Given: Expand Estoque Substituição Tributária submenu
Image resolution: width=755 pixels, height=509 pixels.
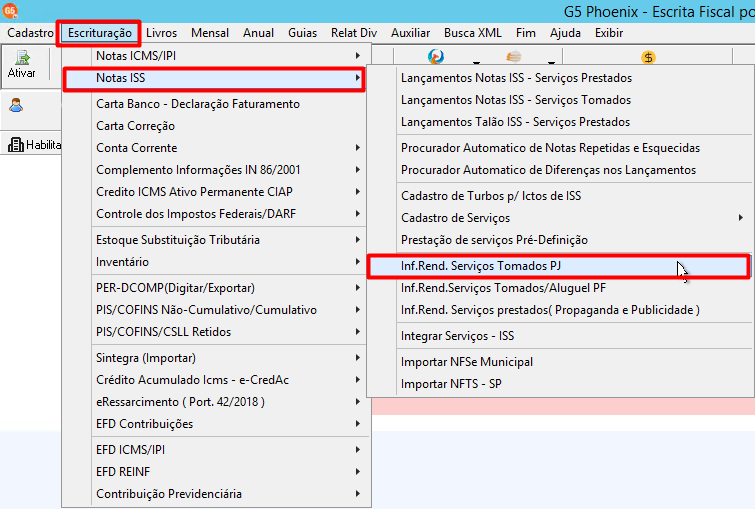Looking at the screenshot, I should 216,240.
